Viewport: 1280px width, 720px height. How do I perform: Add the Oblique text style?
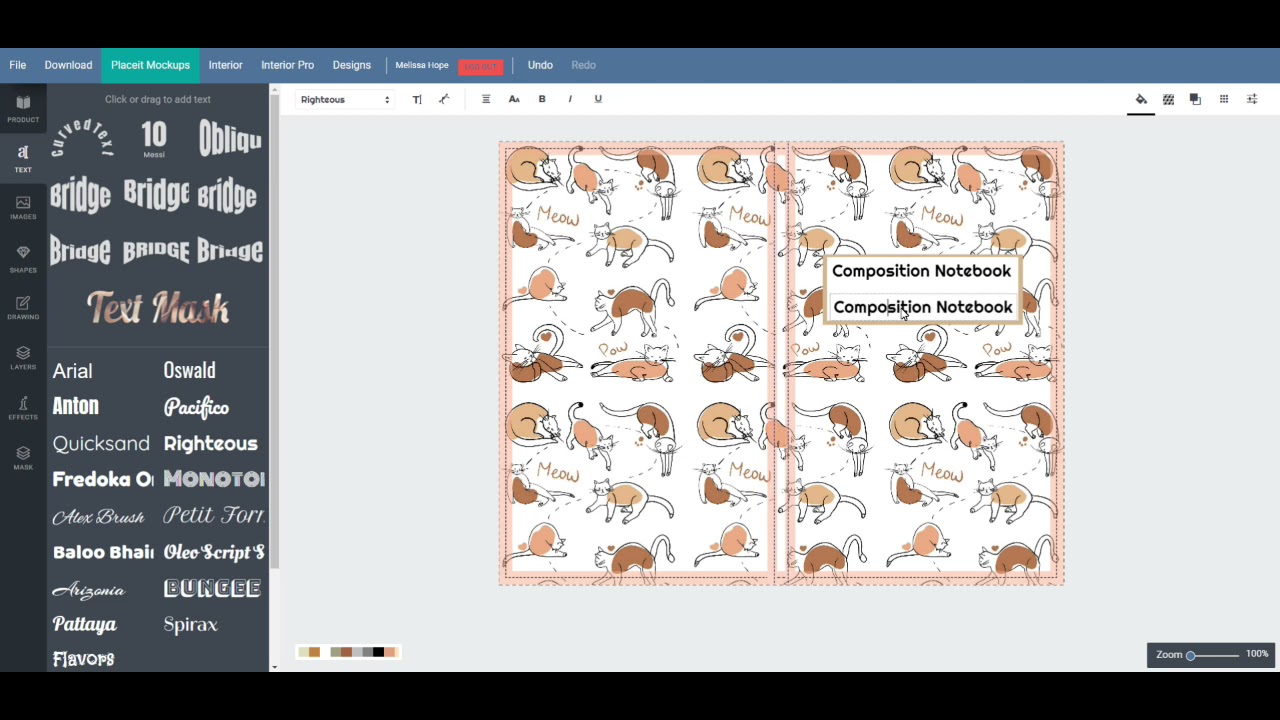coord(229,139)
